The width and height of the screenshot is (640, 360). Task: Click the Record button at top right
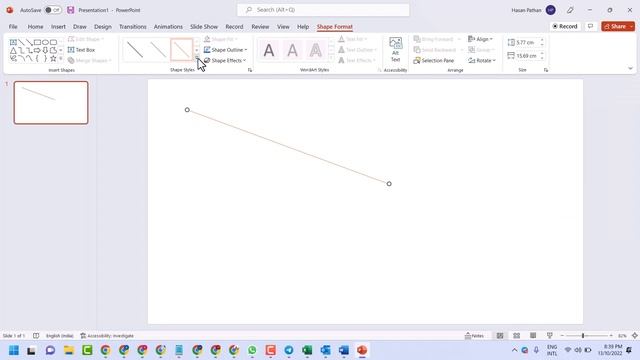[x=565, y=26]
